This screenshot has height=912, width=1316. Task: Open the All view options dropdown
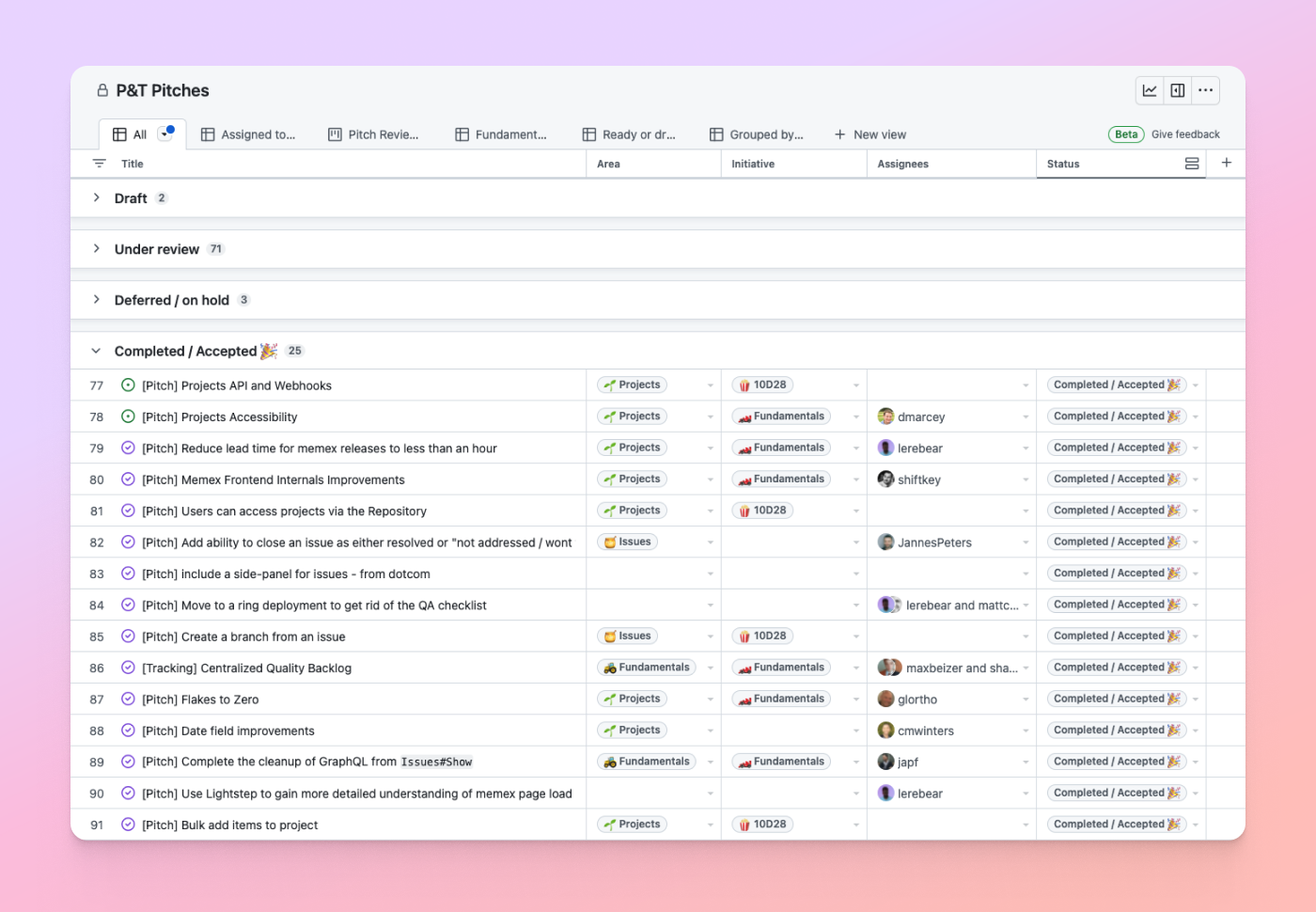click(165, 134)
